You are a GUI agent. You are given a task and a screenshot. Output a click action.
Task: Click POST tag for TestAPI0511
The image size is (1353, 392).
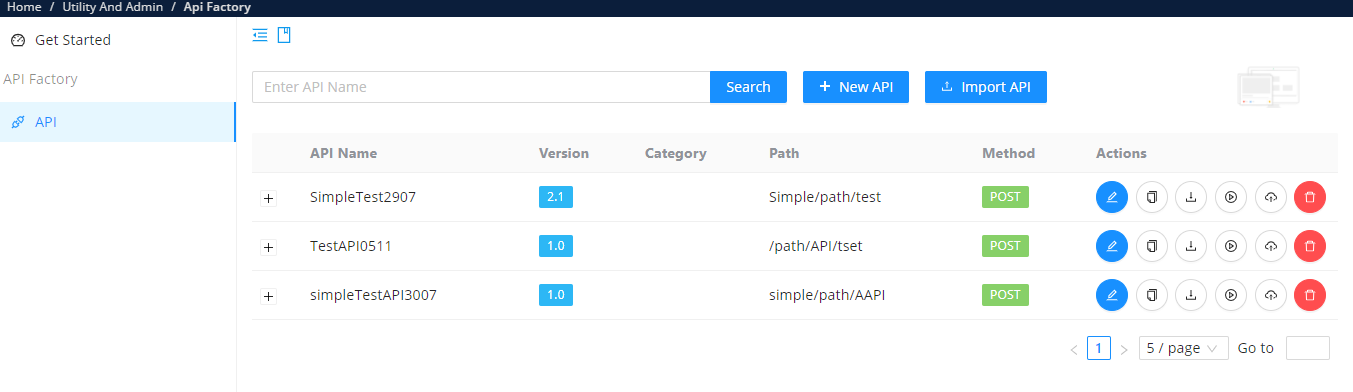pos(1005,246)
